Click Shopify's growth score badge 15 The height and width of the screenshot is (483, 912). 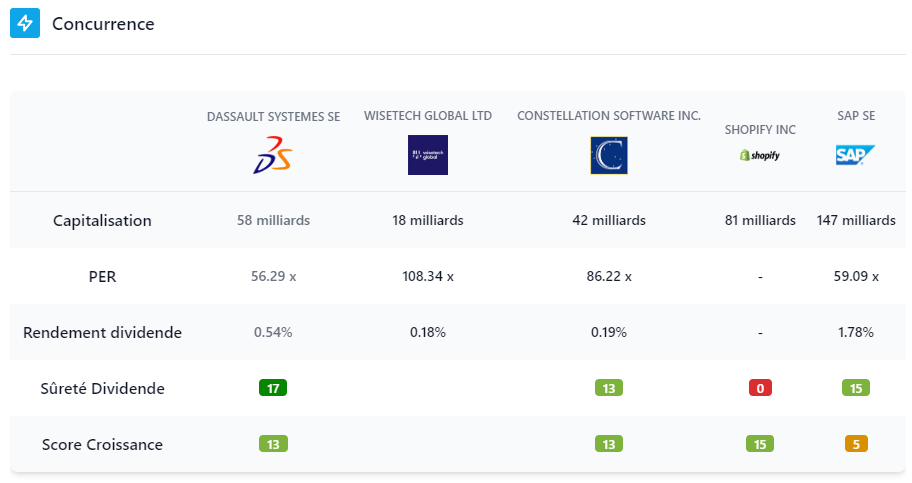[x=760, y=444]
